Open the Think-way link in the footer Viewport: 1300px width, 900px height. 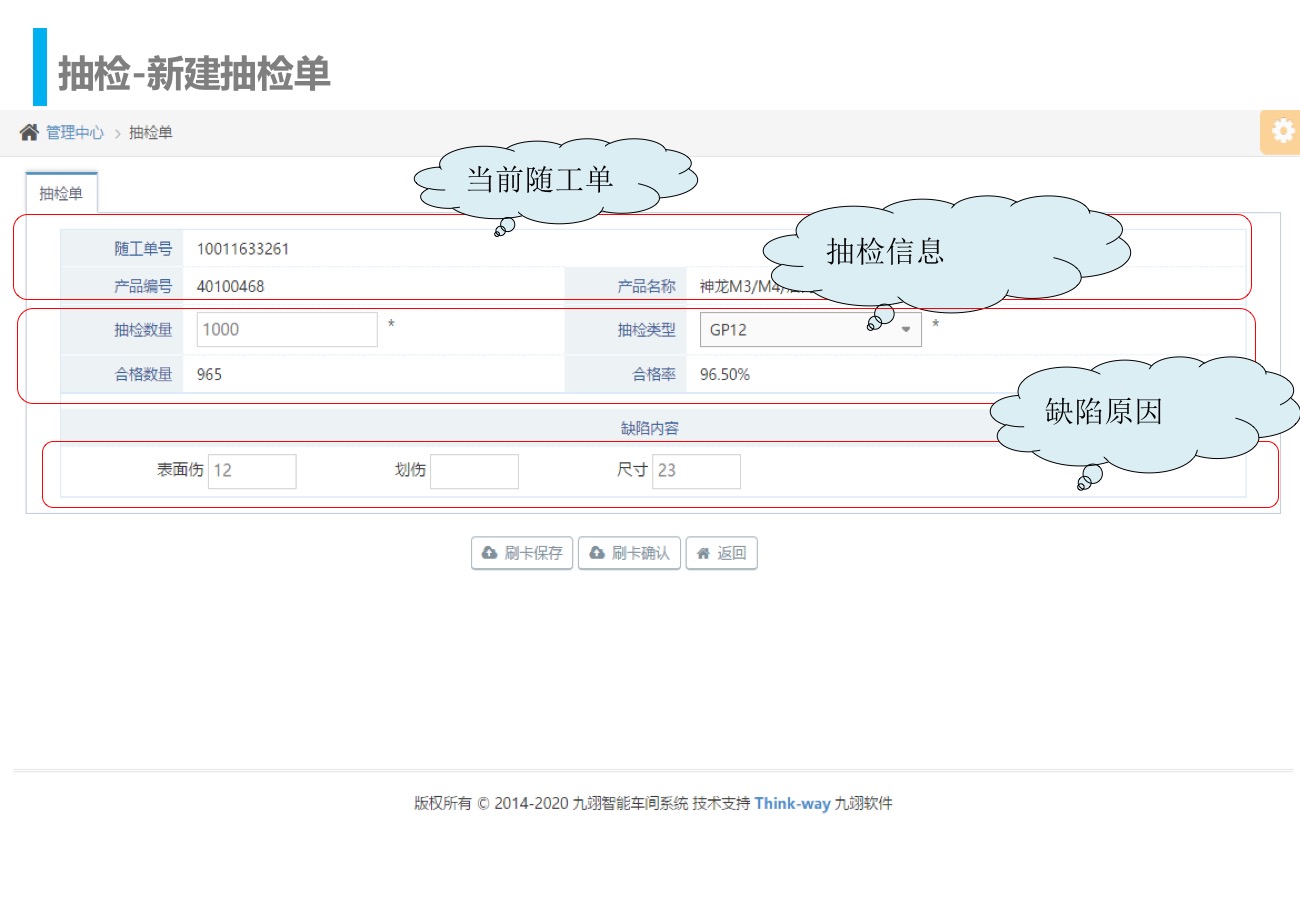pos(792,803)
